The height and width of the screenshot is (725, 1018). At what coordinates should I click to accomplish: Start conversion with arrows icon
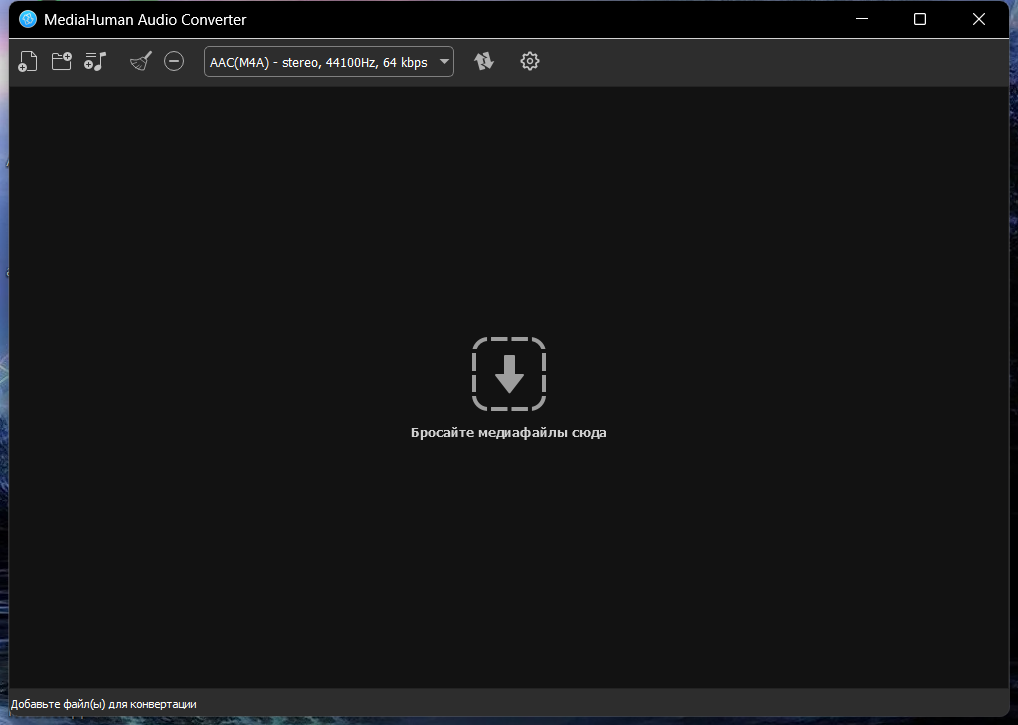click(x=484, y=61)
